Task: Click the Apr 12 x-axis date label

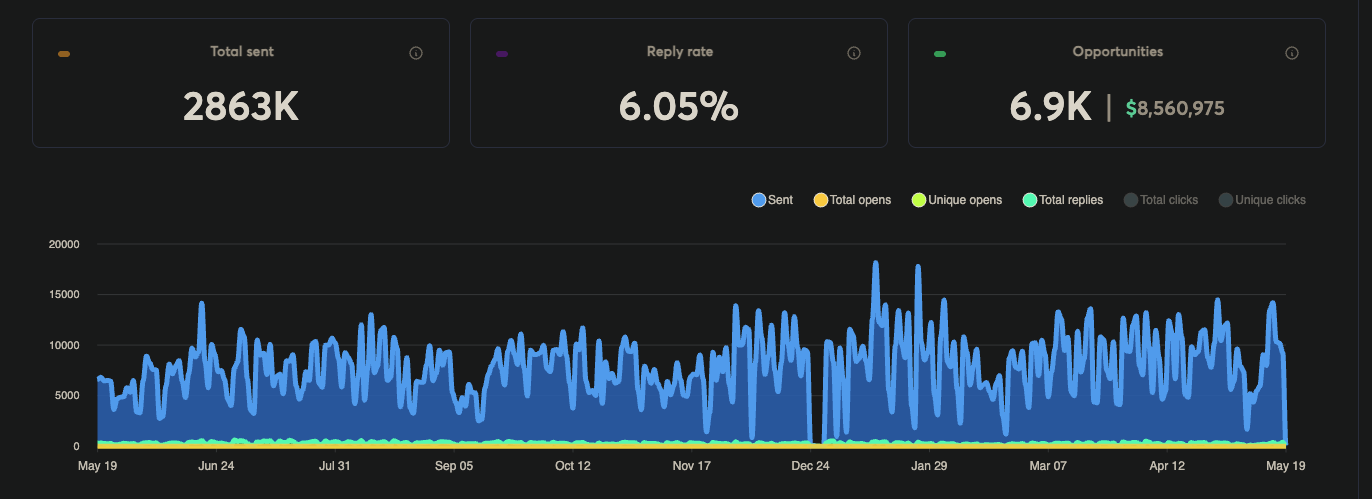Action: (1167, 466)
